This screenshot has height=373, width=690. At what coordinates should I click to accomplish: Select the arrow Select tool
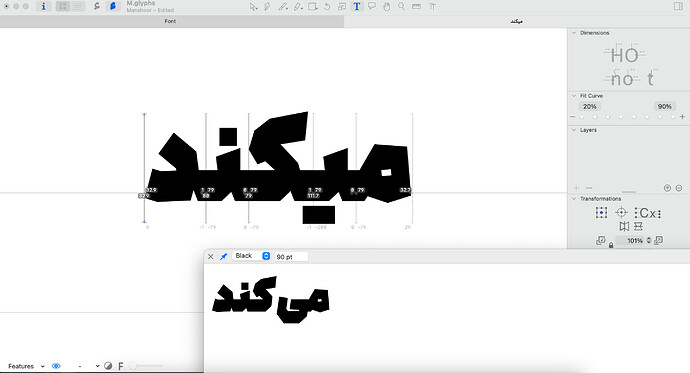tap(253, 7)
